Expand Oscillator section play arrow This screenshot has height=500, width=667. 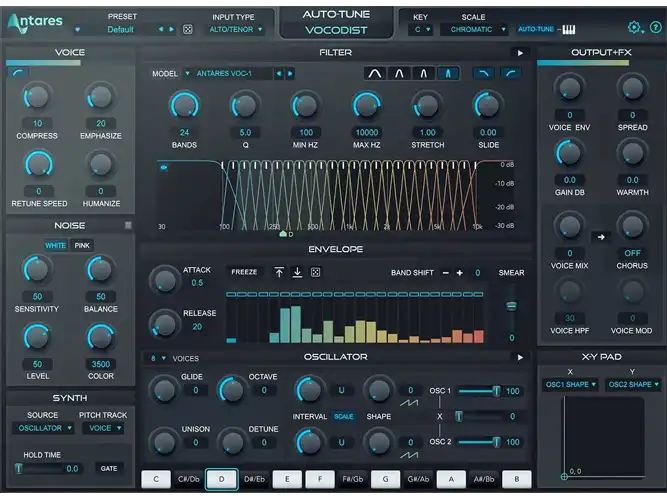tap(520, 357)
